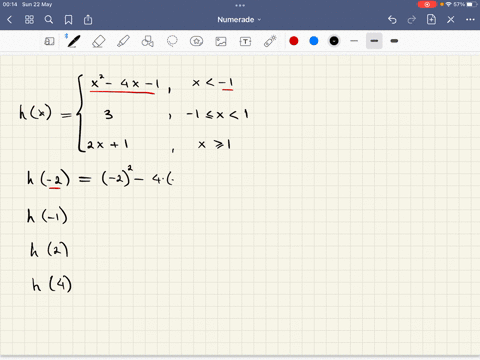
Task: Tap the screen recording indicator
Action: coord(427,4)
